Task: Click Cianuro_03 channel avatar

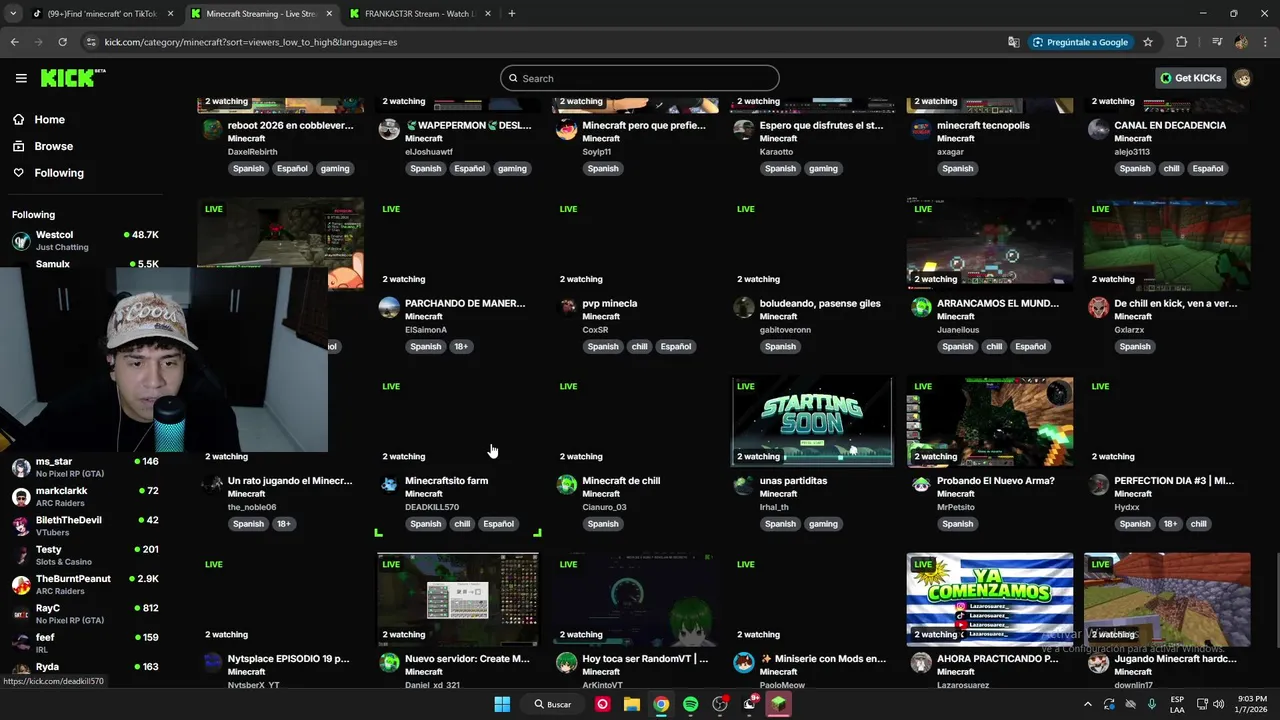Action: (x=567, y=485)
